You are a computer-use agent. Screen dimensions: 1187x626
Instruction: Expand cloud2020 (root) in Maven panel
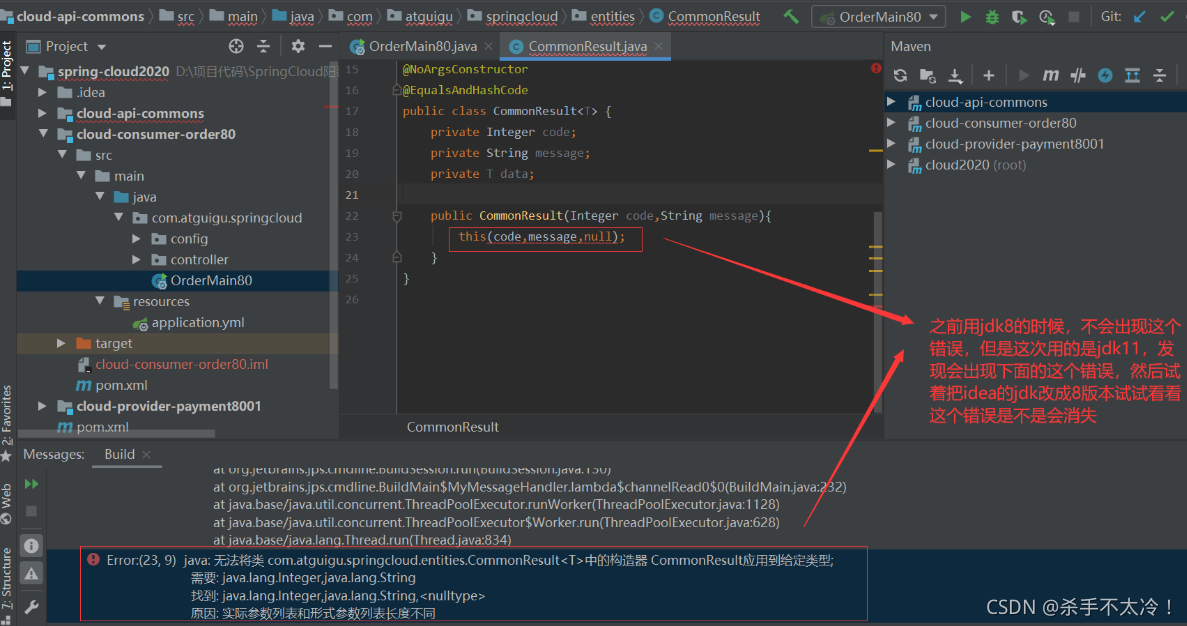(892, 164)
